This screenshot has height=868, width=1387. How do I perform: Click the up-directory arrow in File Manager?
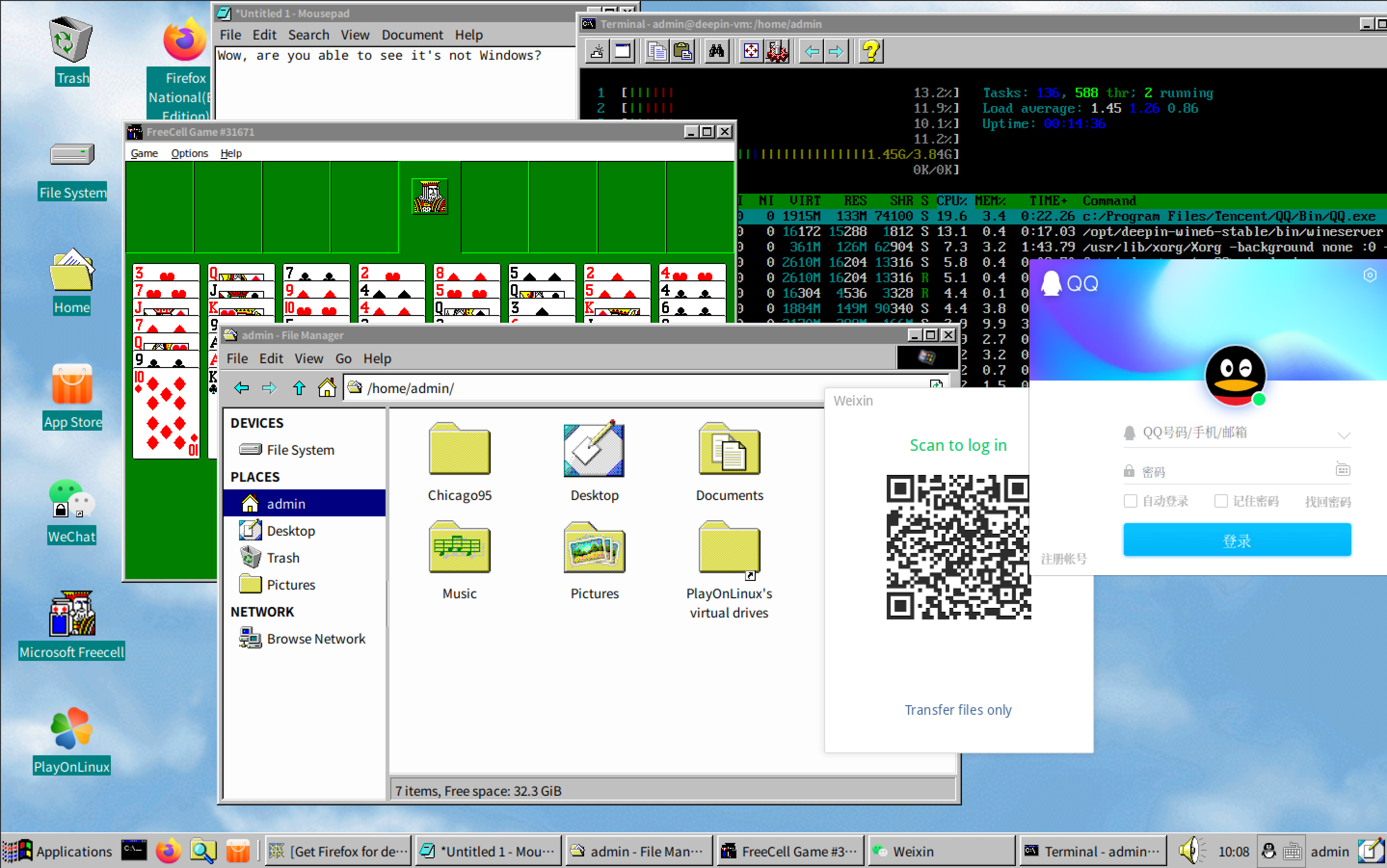299,388
